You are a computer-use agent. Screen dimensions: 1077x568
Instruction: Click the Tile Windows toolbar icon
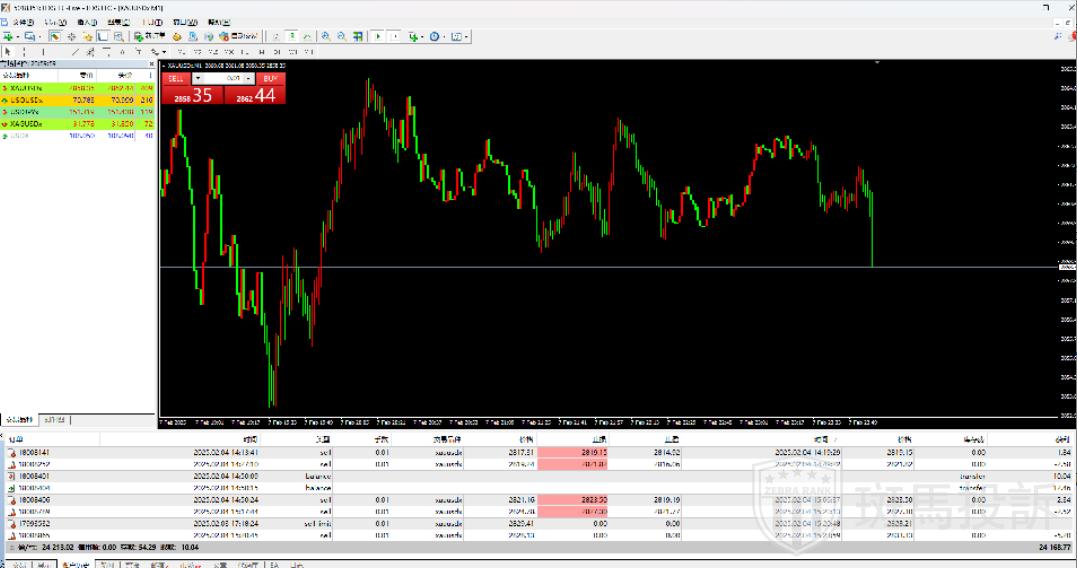(359, 37)
